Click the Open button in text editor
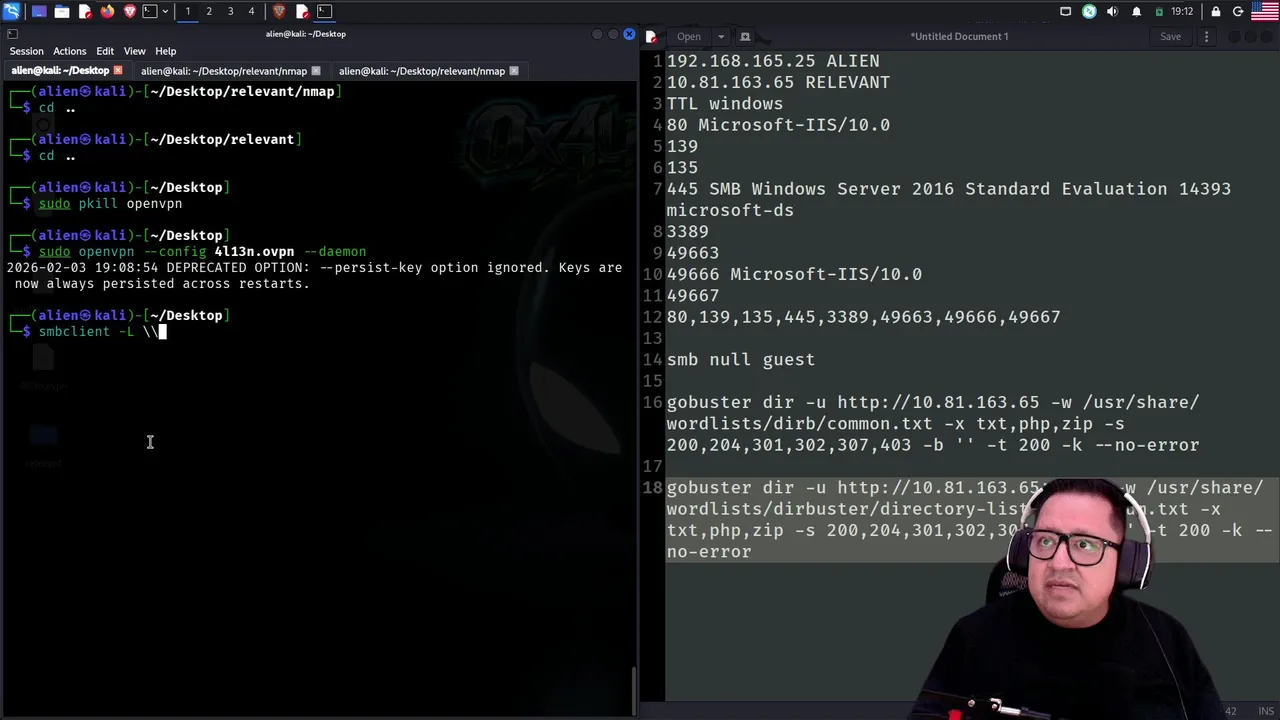 pyautogui.click(x=689, y=37)
